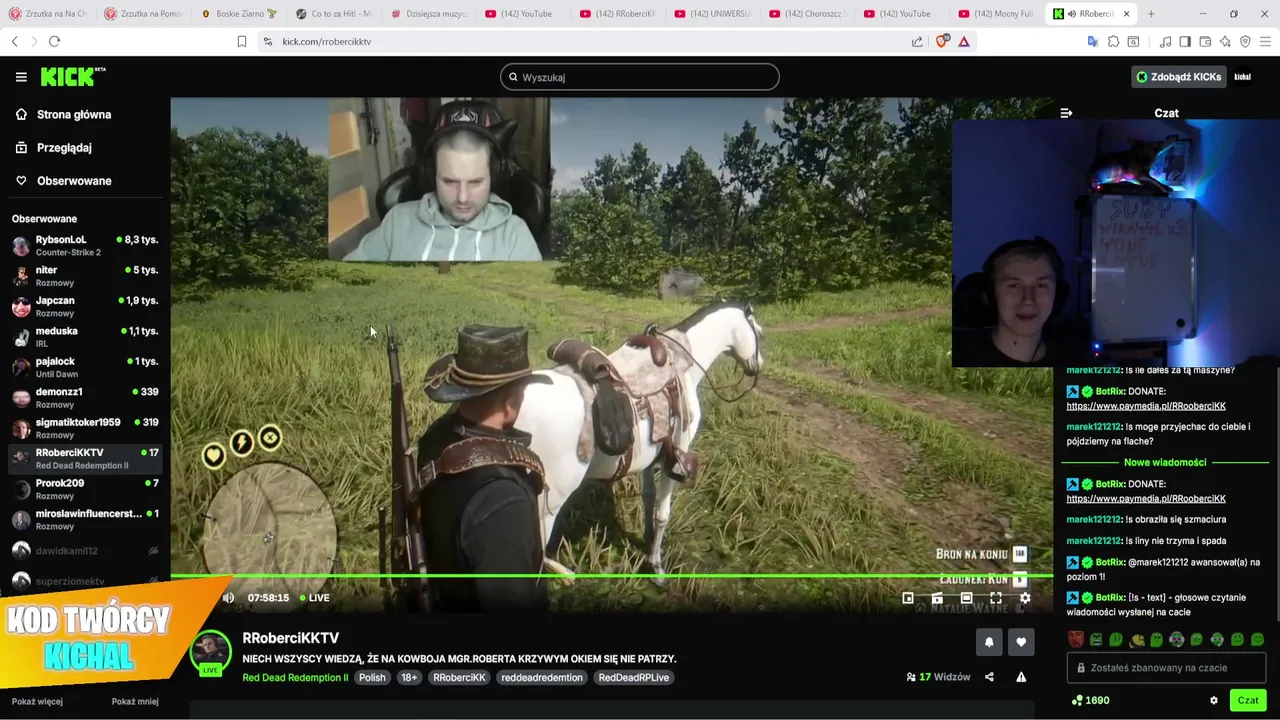Send message with the Czat button
Image resolution: width=1280 pixels, height=720 pixels.
(x=1248, y=701)
